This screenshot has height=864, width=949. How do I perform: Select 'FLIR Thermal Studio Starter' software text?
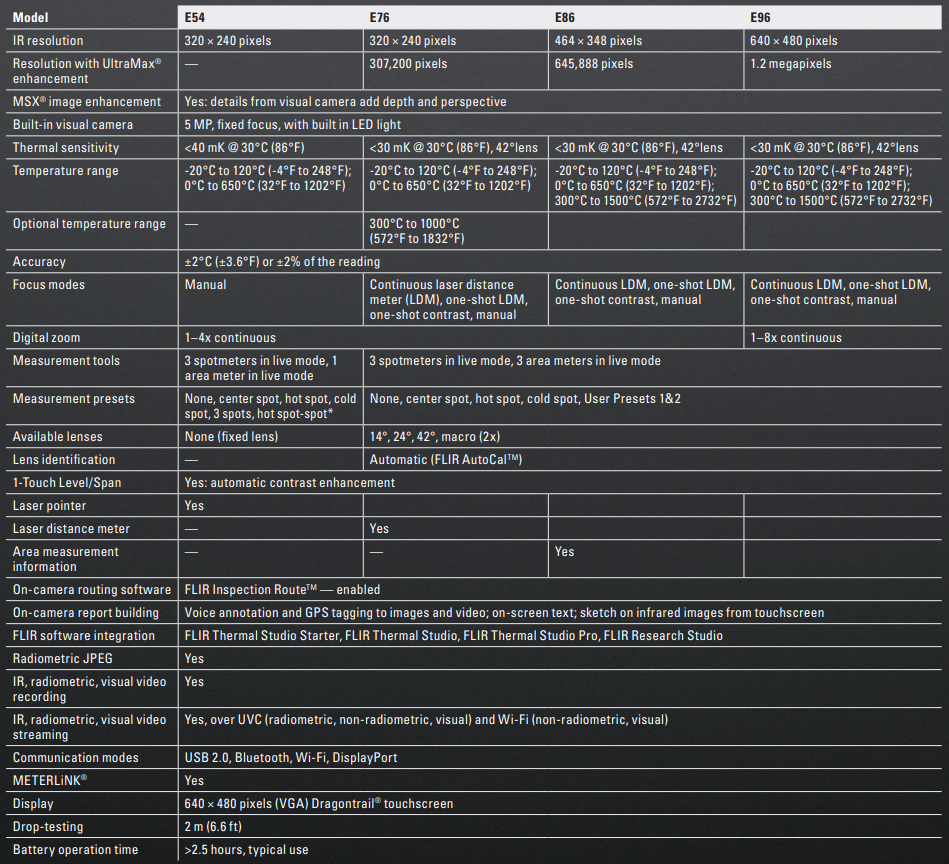coord(263,636)
